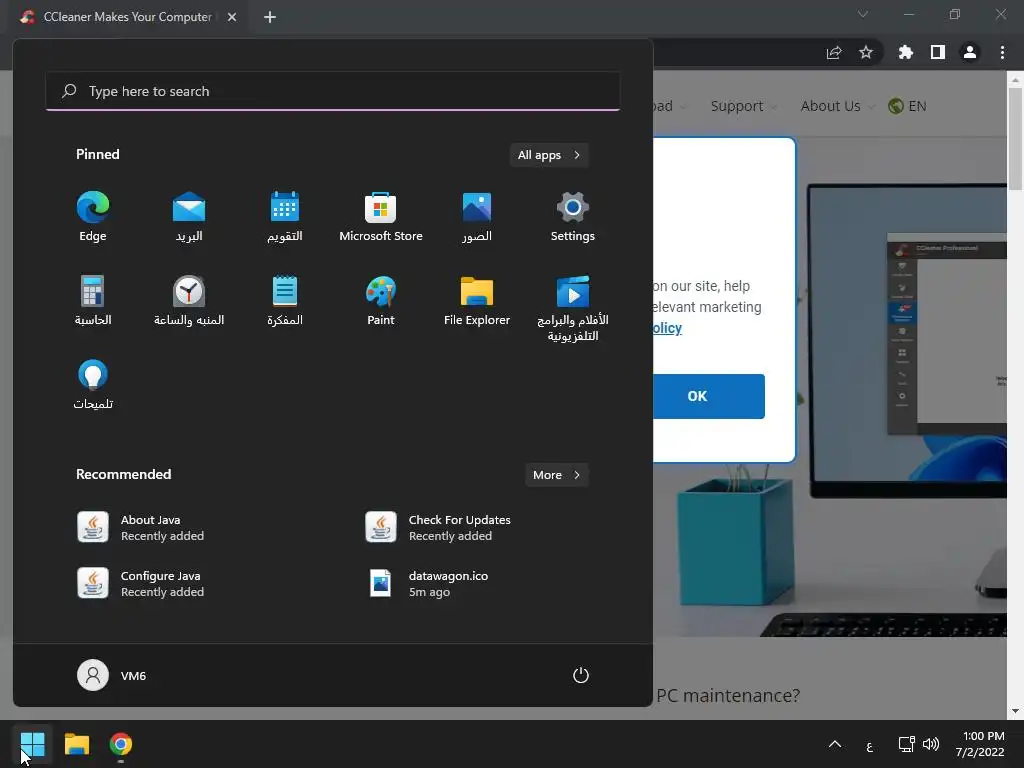Open Movies & TV app الأفلام والبرامج التلفزيونية

tap(573, 309)
